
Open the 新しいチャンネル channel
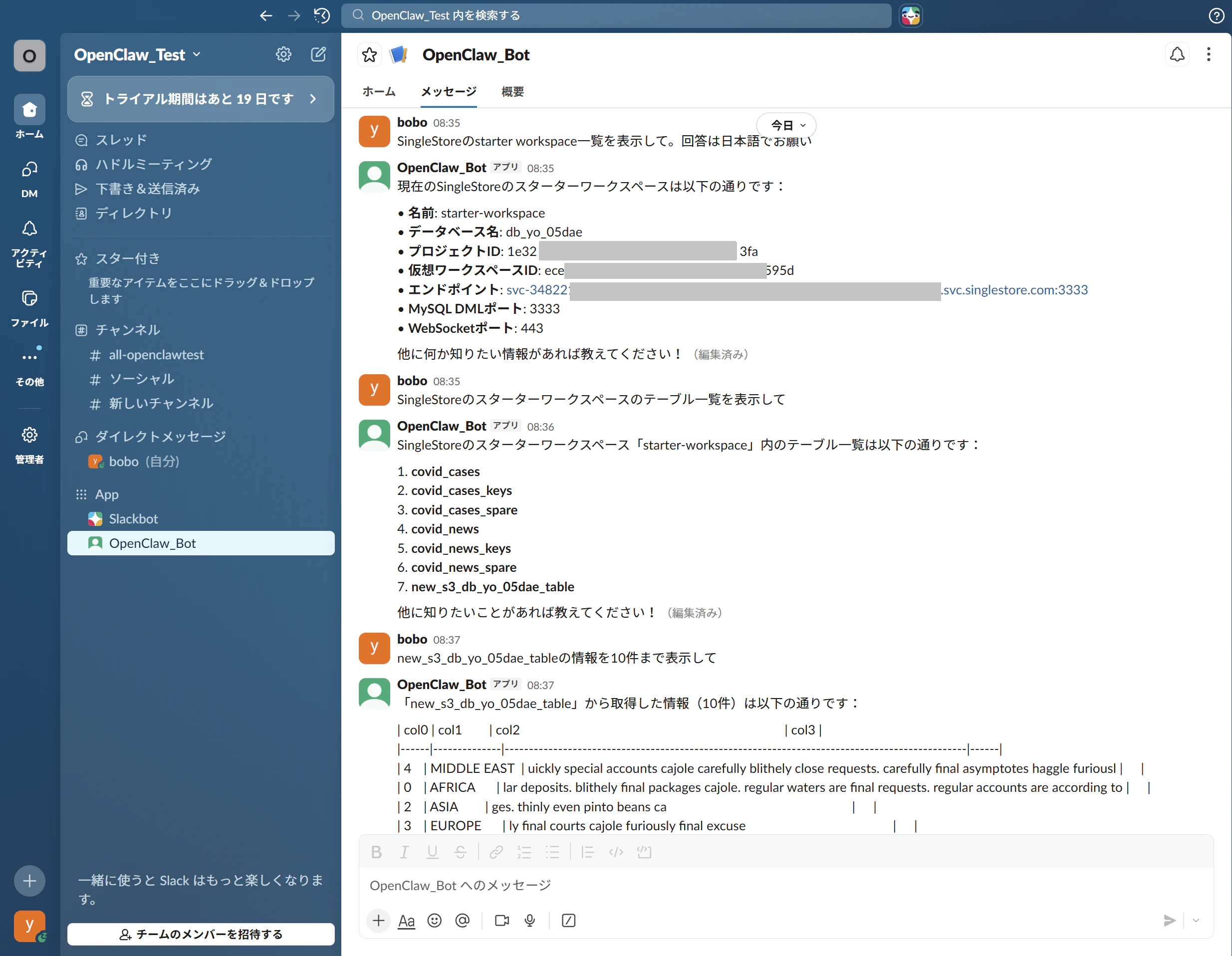[x=201, y=403]
